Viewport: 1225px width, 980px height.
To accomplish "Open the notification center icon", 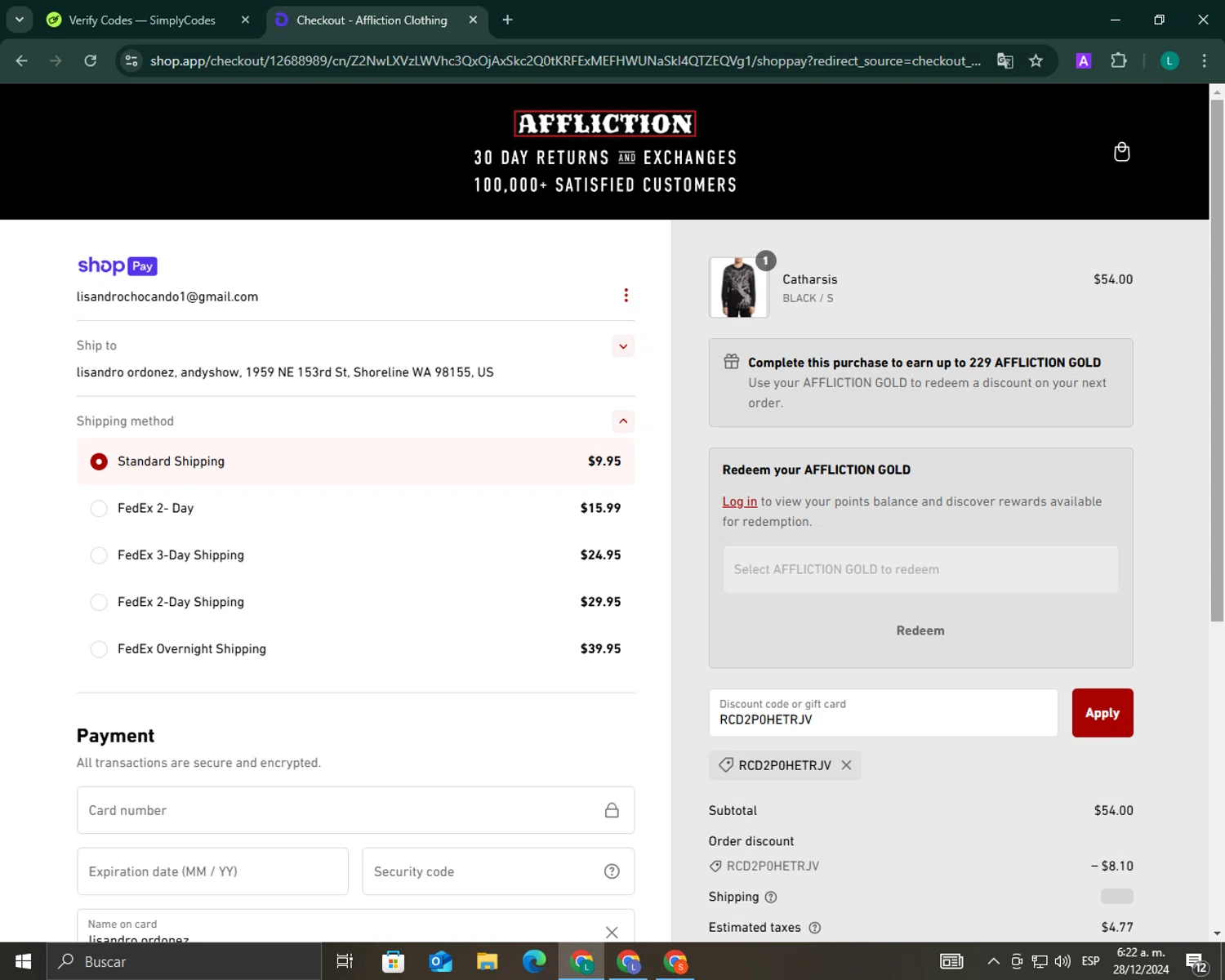I will [x=1196, y=962].
